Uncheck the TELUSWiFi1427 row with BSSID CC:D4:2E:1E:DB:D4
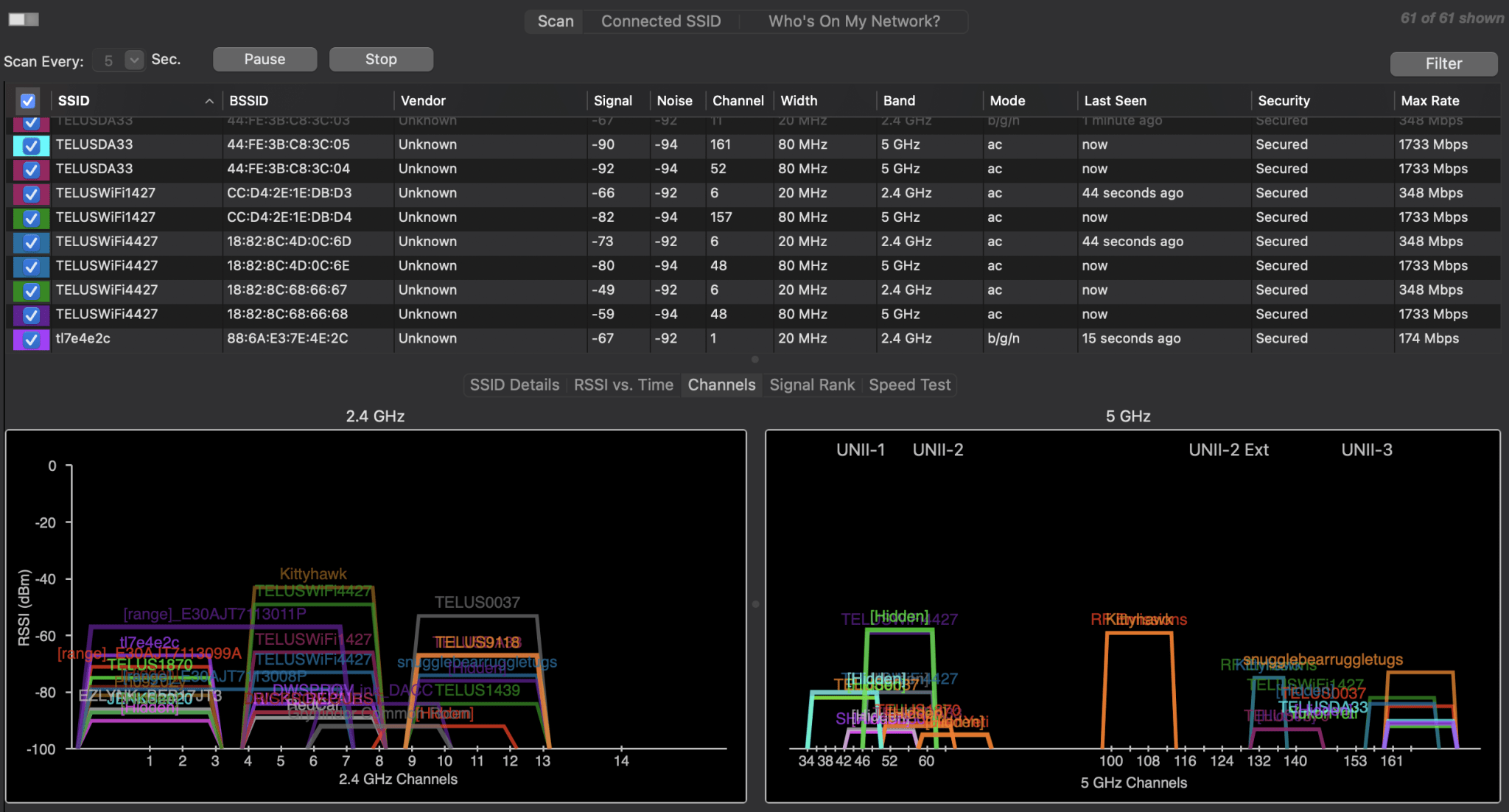 tap(31, 218)
